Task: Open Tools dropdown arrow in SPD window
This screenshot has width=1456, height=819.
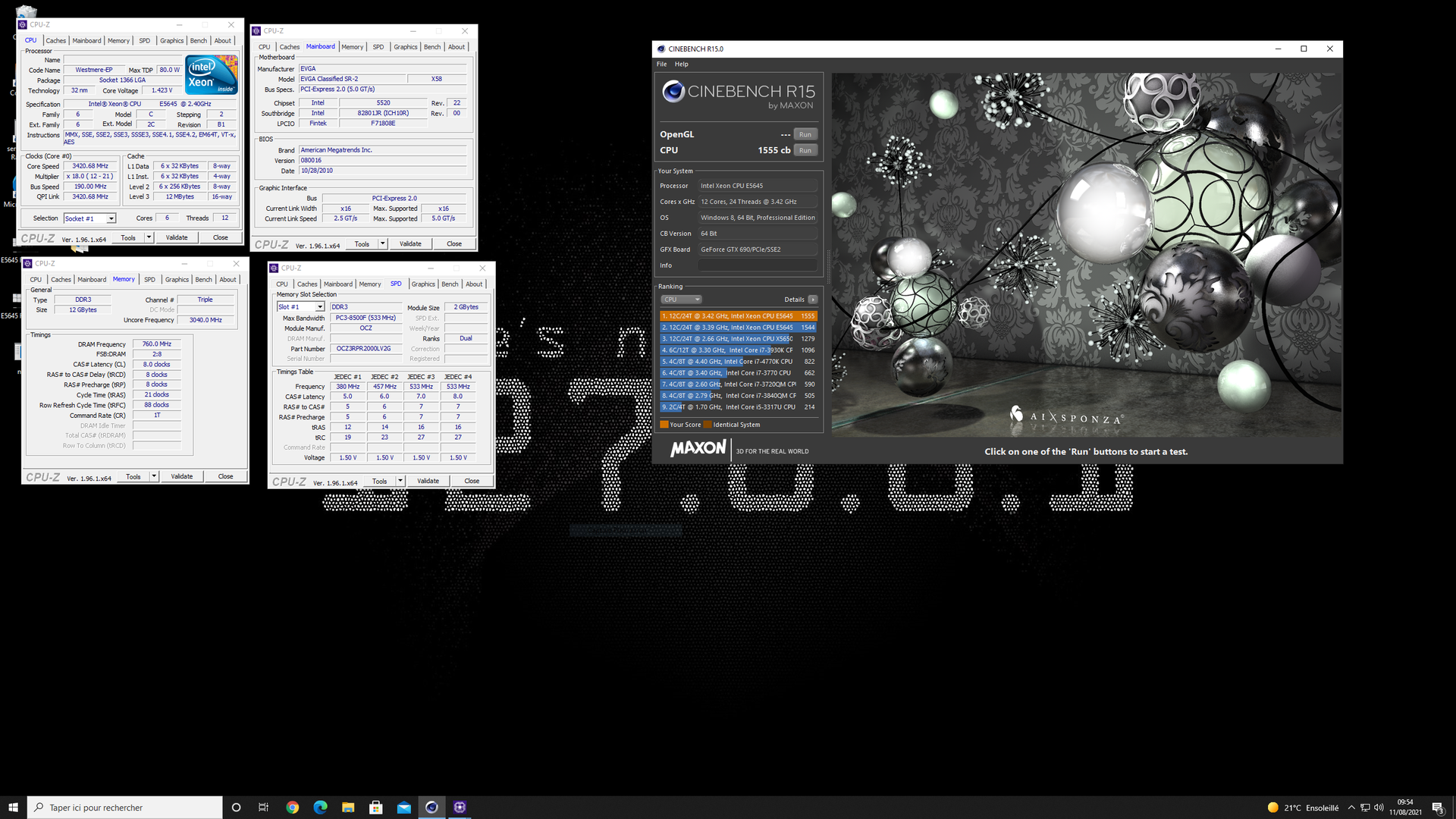Action: (x=400, y=481)
